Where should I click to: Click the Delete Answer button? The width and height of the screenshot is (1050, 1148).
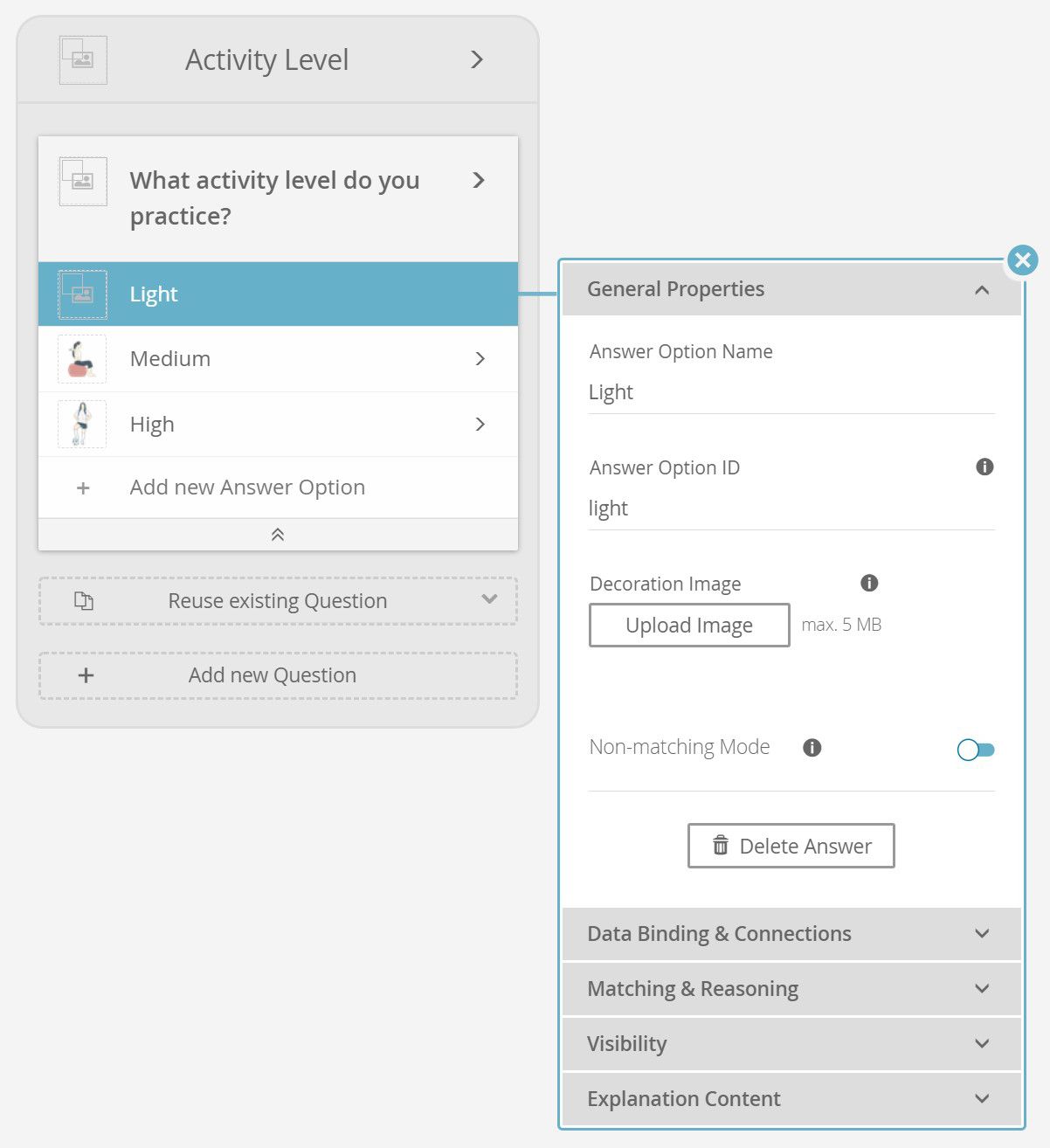(791, 846)
